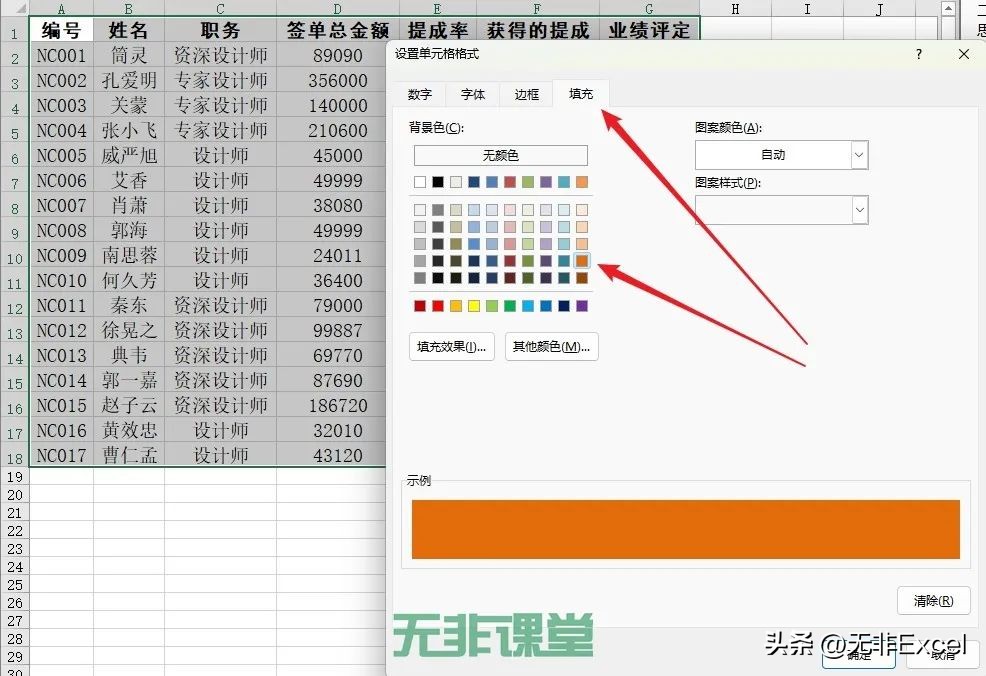This screenshot has width=986, height=676.
Task: Select name cell 赵子云
Action: [128, 406]
